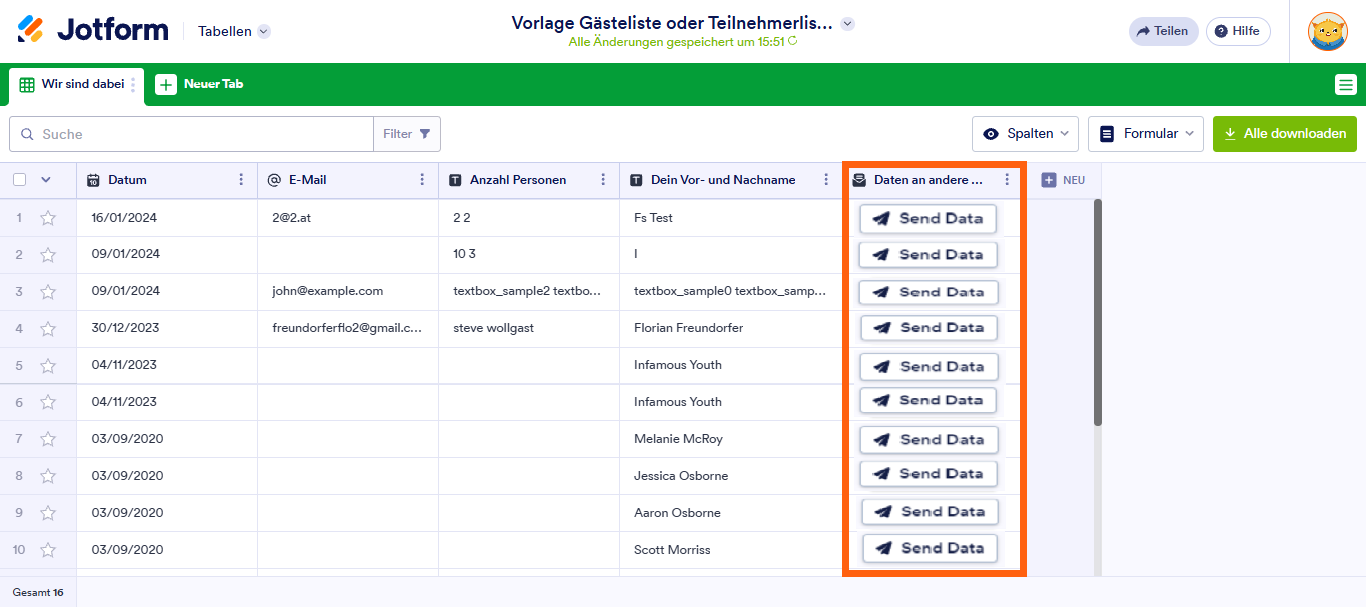
Task: Click Send Data in row 2
Action: pyautogui.click(x=928, y=254)
